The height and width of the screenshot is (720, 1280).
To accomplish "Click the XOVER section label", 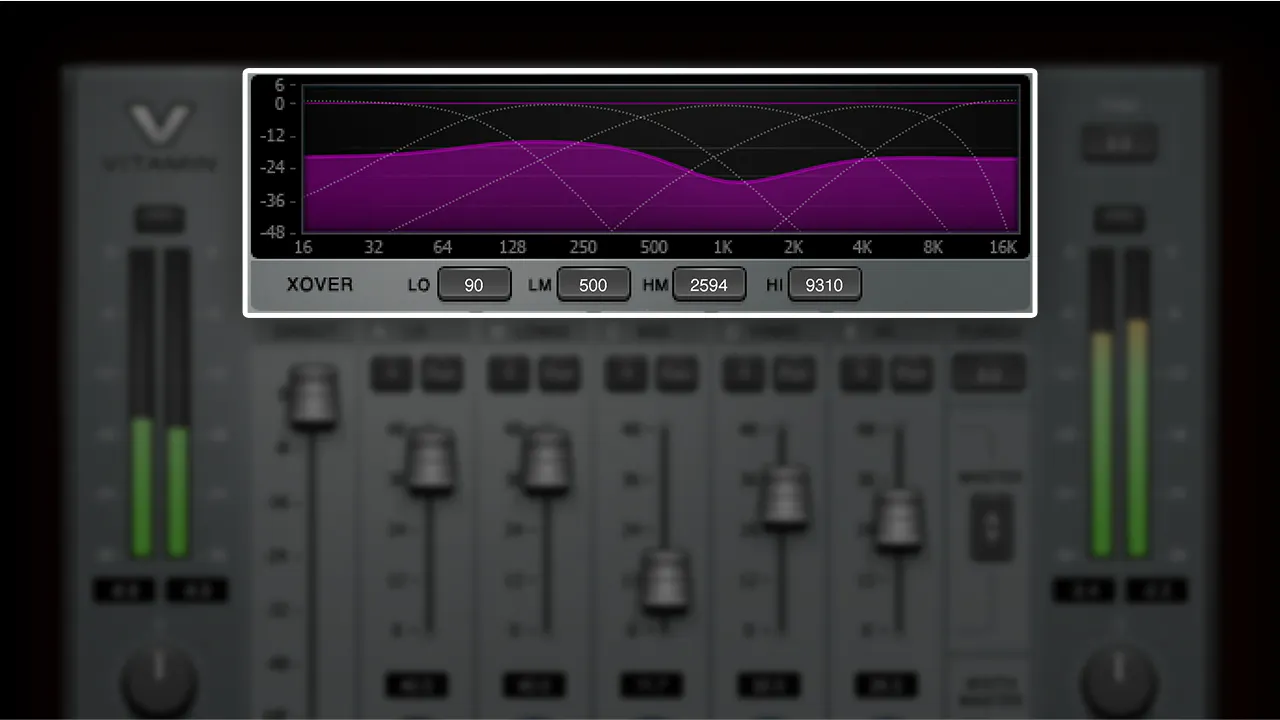I will (x=317, y=284).
